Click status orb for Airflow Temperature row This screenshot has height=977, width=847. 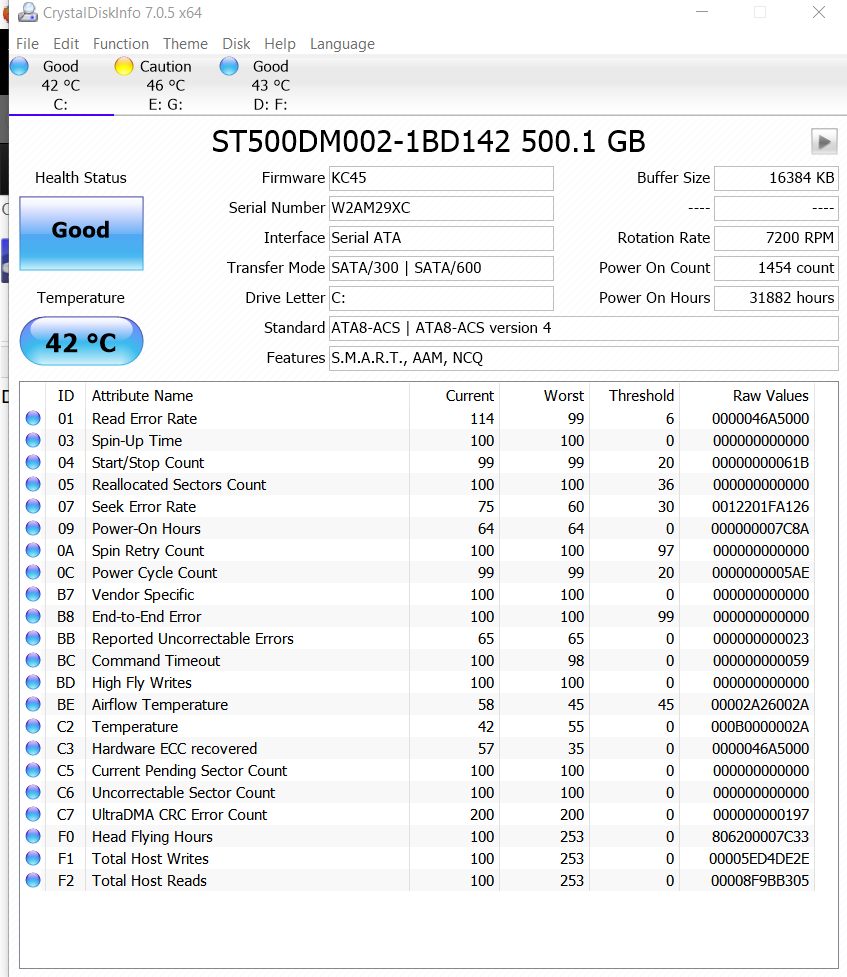pos(33,705)
